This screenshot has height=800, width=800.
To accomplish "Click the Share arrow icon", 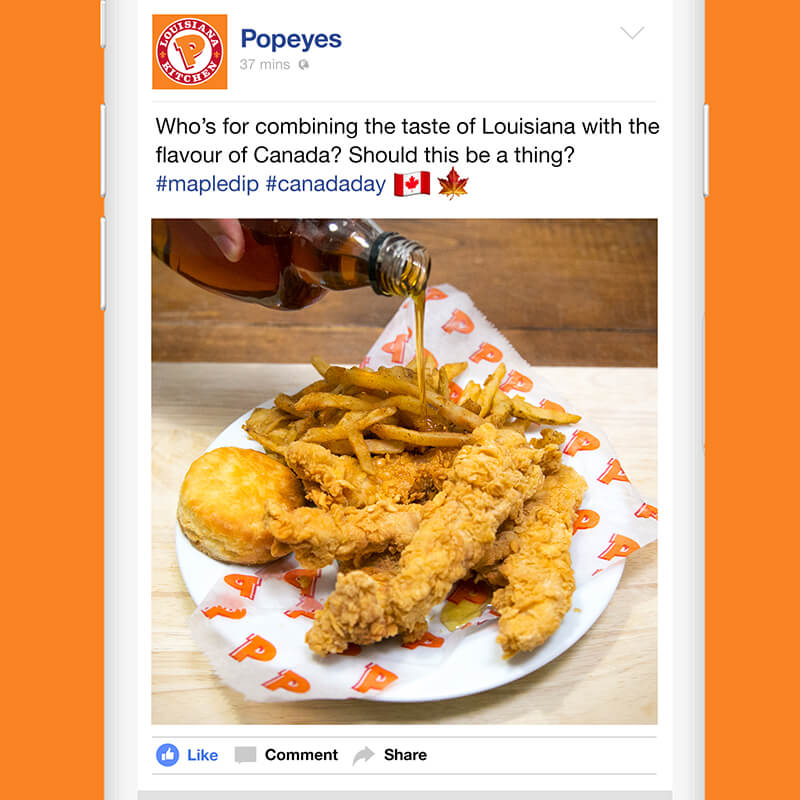I will 363,755.
